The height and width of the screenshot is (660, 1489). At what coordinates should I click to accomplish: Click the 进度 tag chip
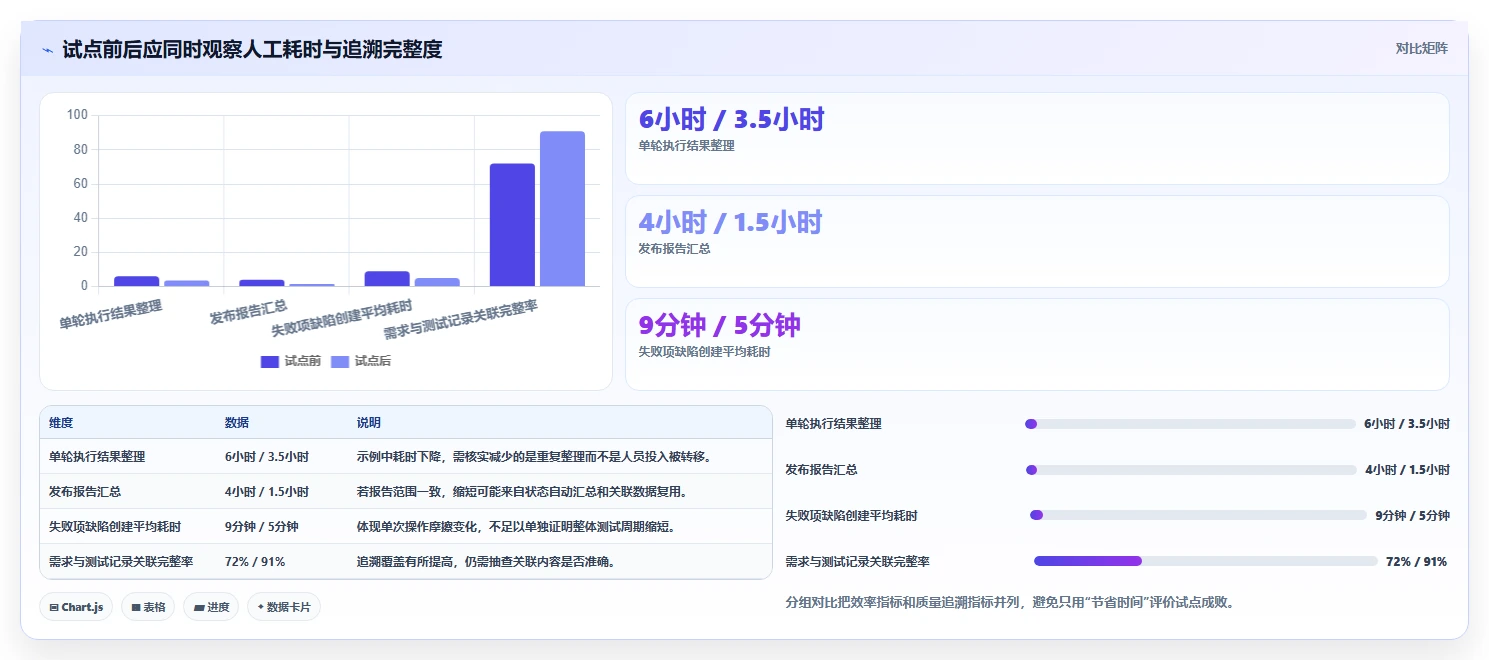[211, 607]
